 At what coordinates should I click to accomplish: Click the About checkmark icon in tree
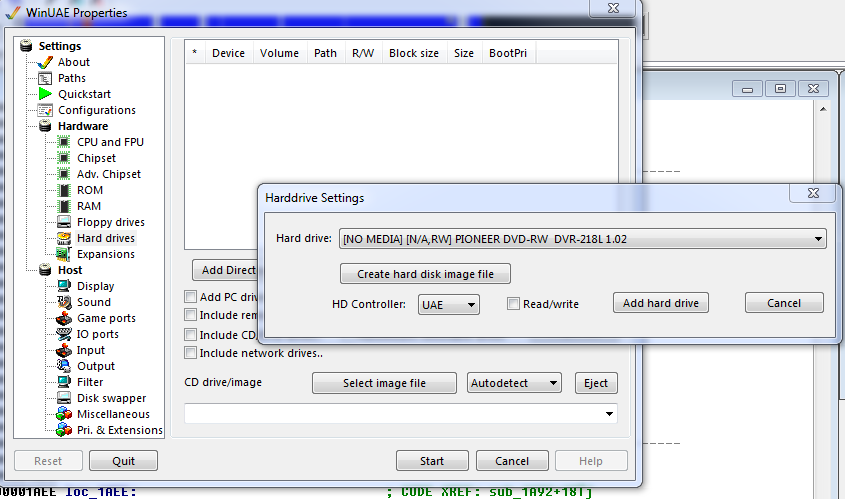pyautogui.click(x=45, y=62)
